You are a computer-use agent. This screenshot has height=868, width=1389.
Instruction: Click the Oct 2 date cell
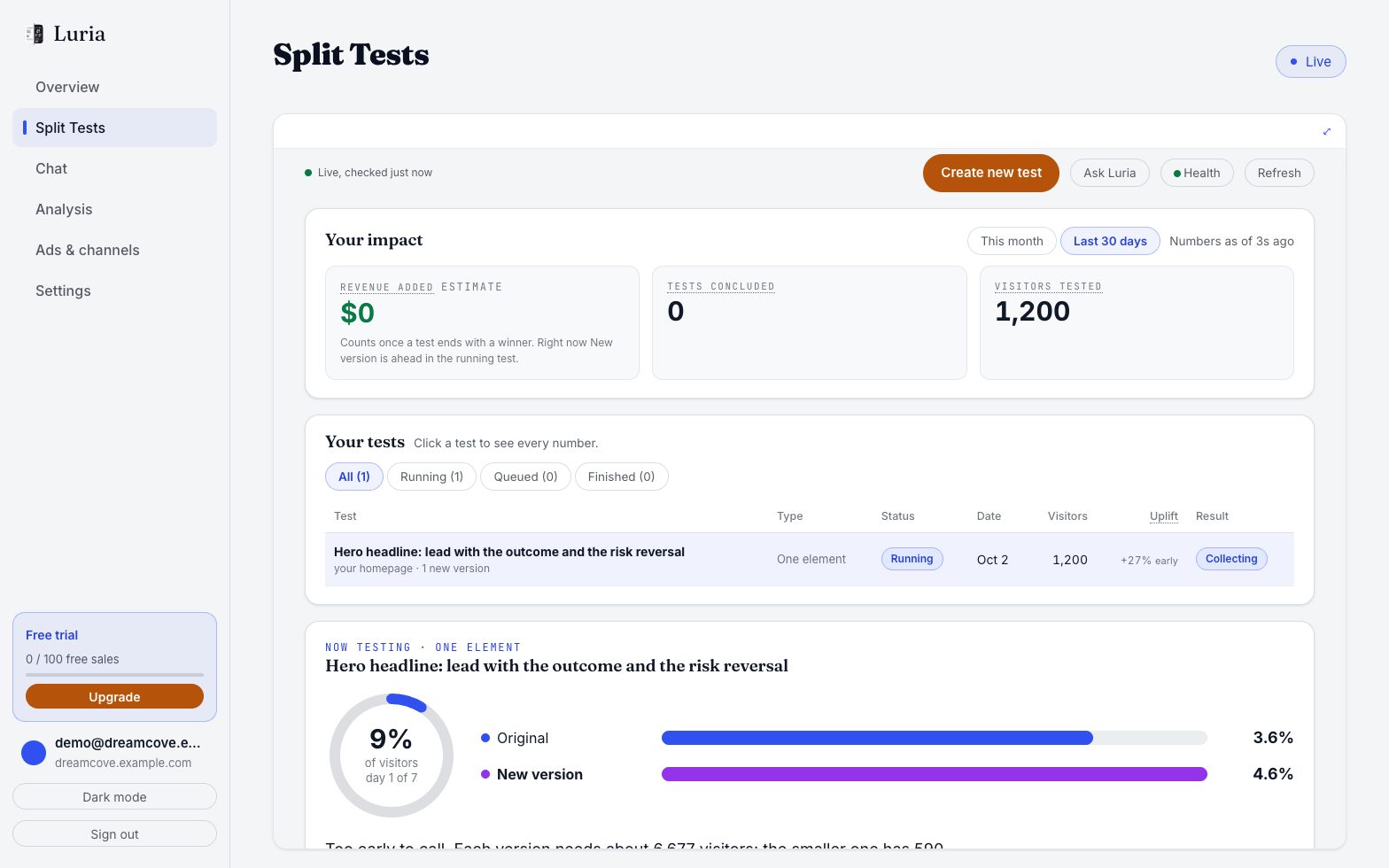[992, 560]
